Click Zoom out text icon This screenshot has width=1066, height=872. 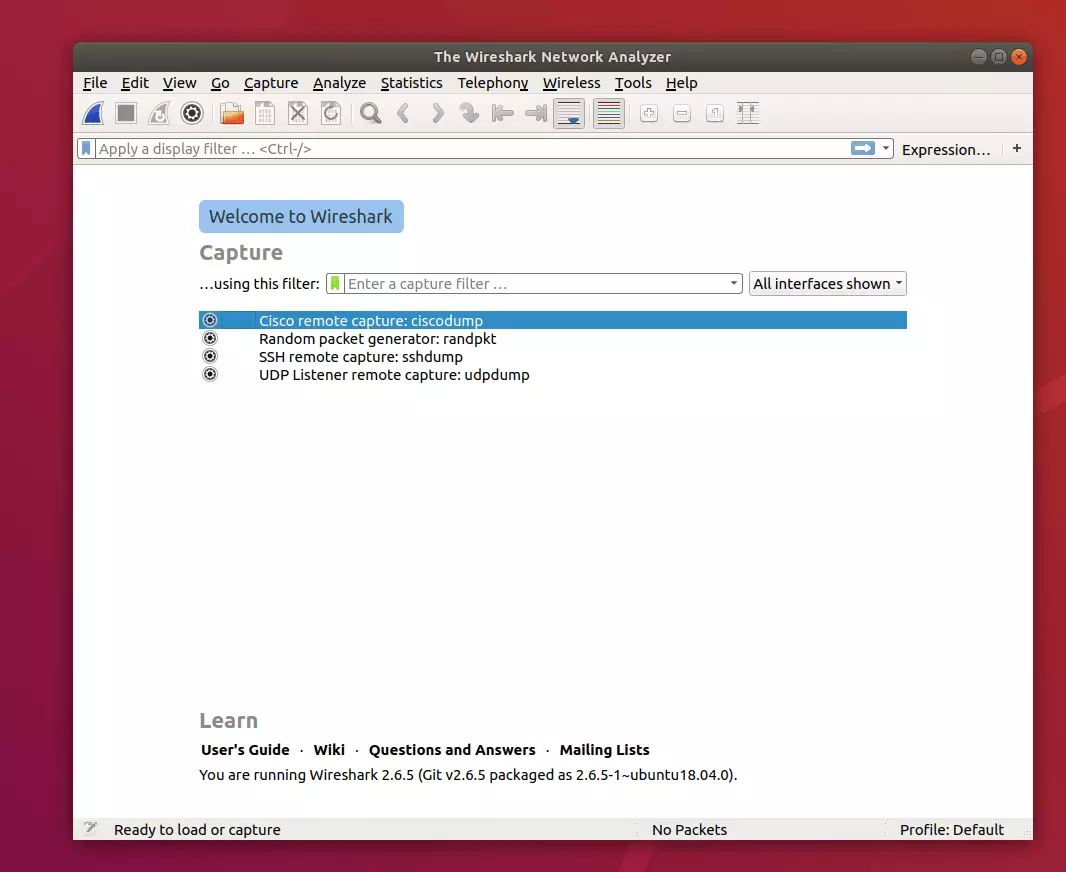pos(682,114)
